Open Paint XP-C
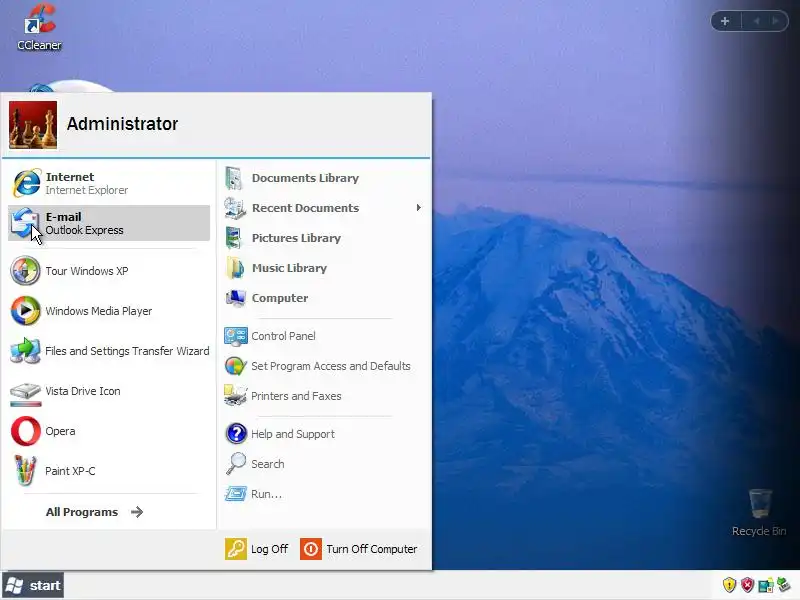Screen dimensions: 800x600 (x=109, y=471)
